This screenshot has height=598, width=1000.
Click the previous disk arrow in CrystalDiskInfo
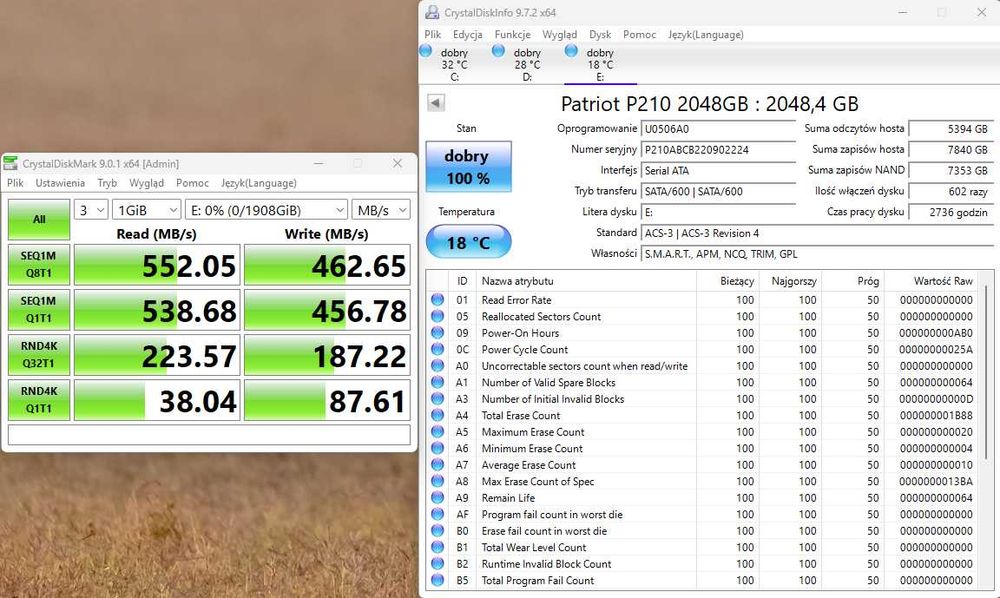coord(436,103)
